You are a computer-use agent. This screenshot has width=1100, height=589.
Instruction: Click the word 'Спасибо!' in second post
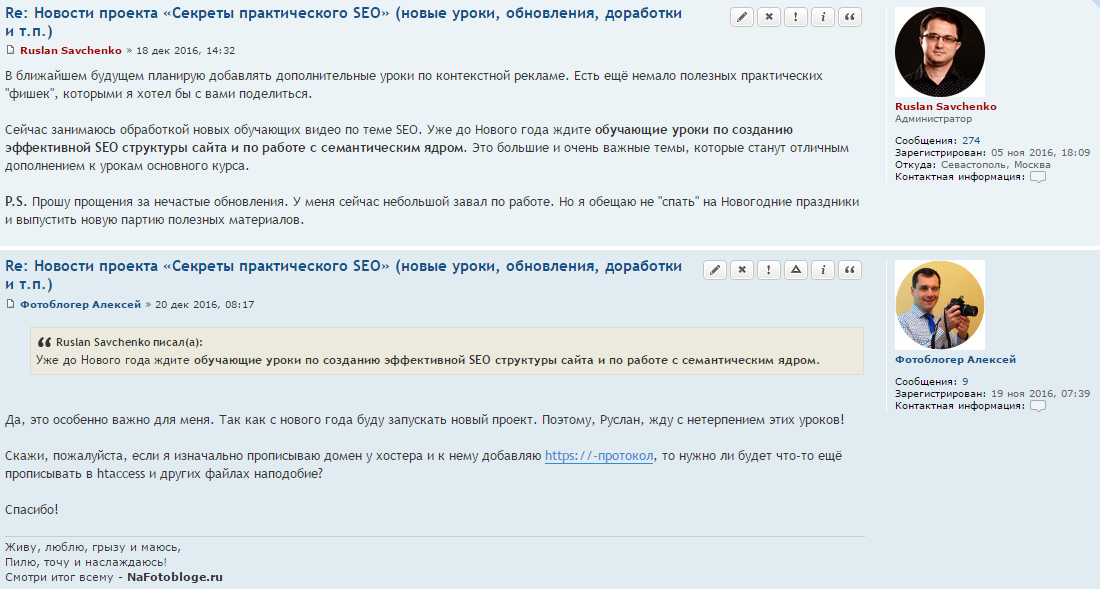(32, 510)
